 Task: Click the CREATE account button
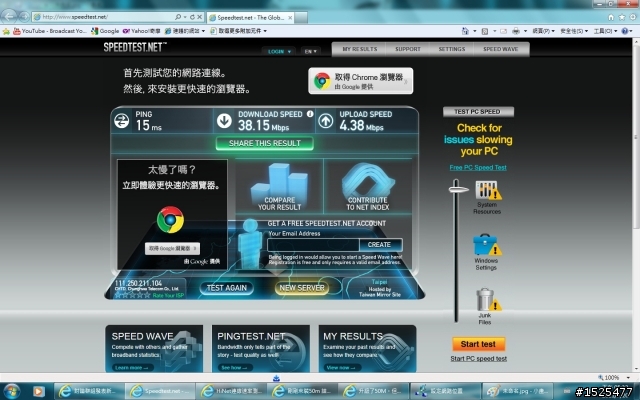pos(379,245)
